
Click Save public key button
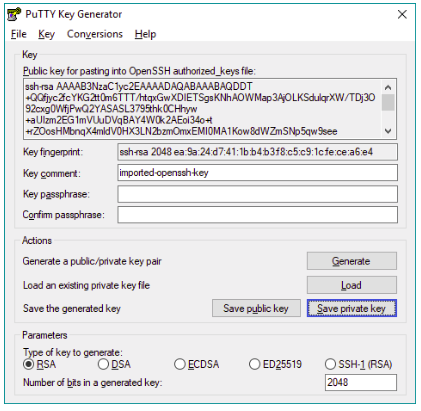(x=256, y=308)
